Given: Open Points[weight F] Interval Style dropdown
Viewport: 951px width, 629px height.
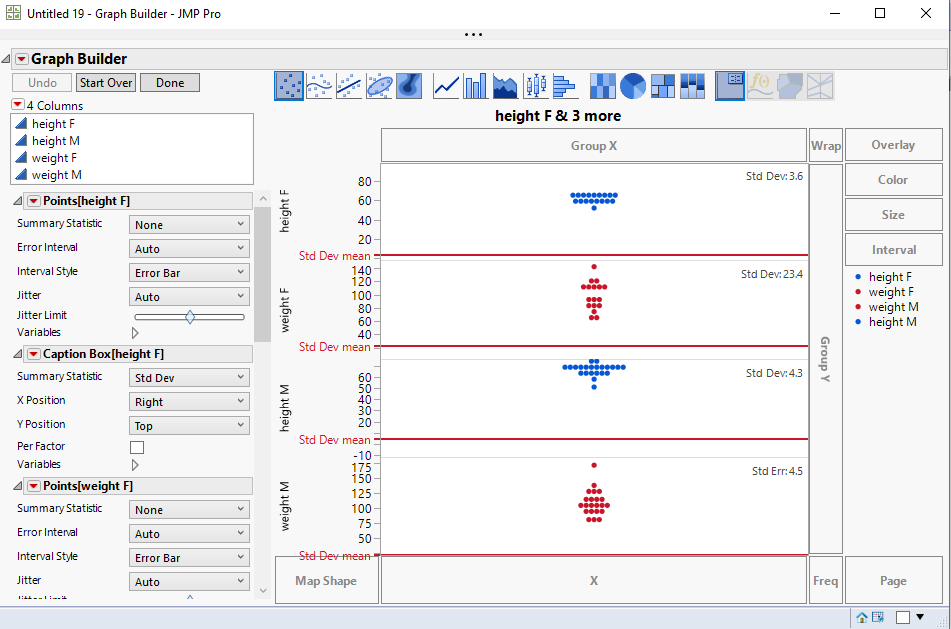Looking at the screenshot, I should coord(189,557).
